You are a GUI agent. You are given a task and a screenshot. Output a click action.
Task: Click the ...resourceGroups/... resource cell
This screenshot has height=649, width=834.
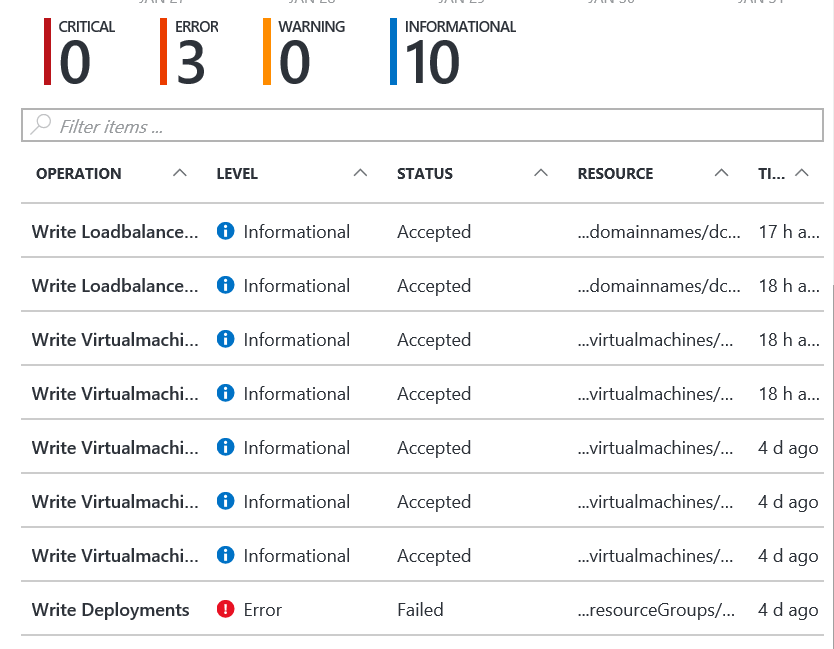(x=656, y=610)
